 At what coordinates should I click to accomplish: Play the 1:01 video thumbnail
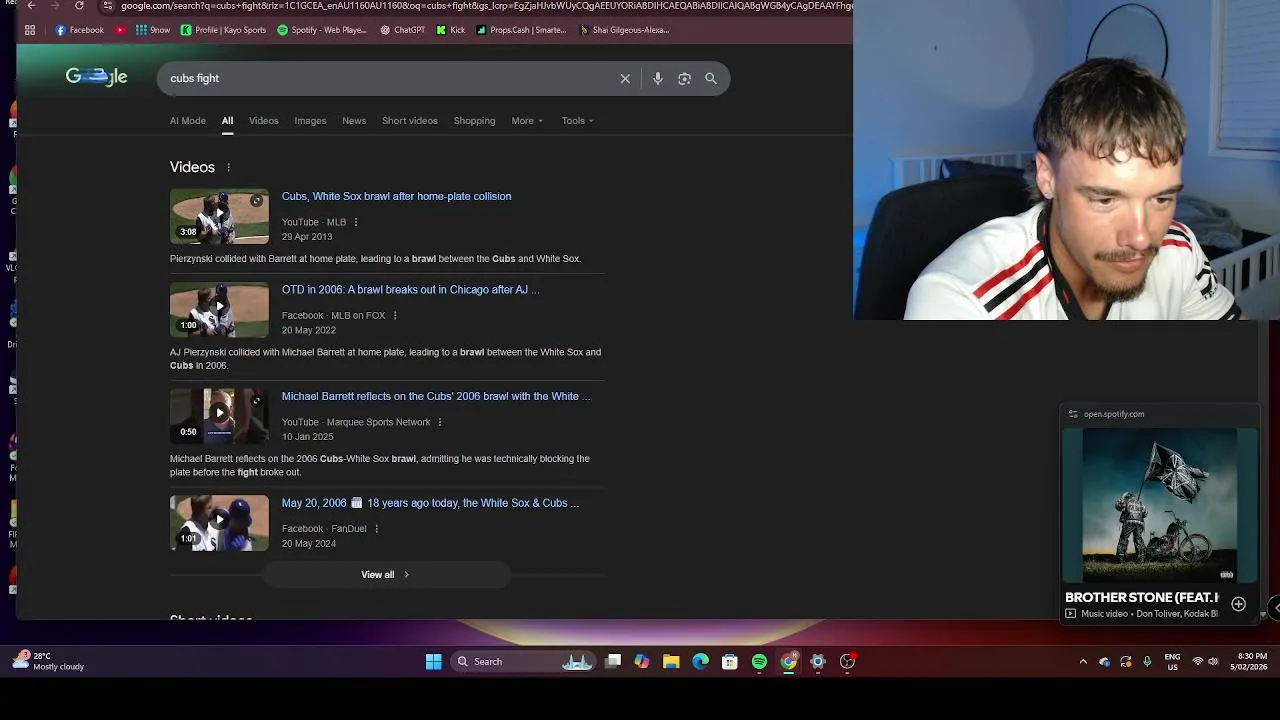pyautogui.click(x=219, y=523)
